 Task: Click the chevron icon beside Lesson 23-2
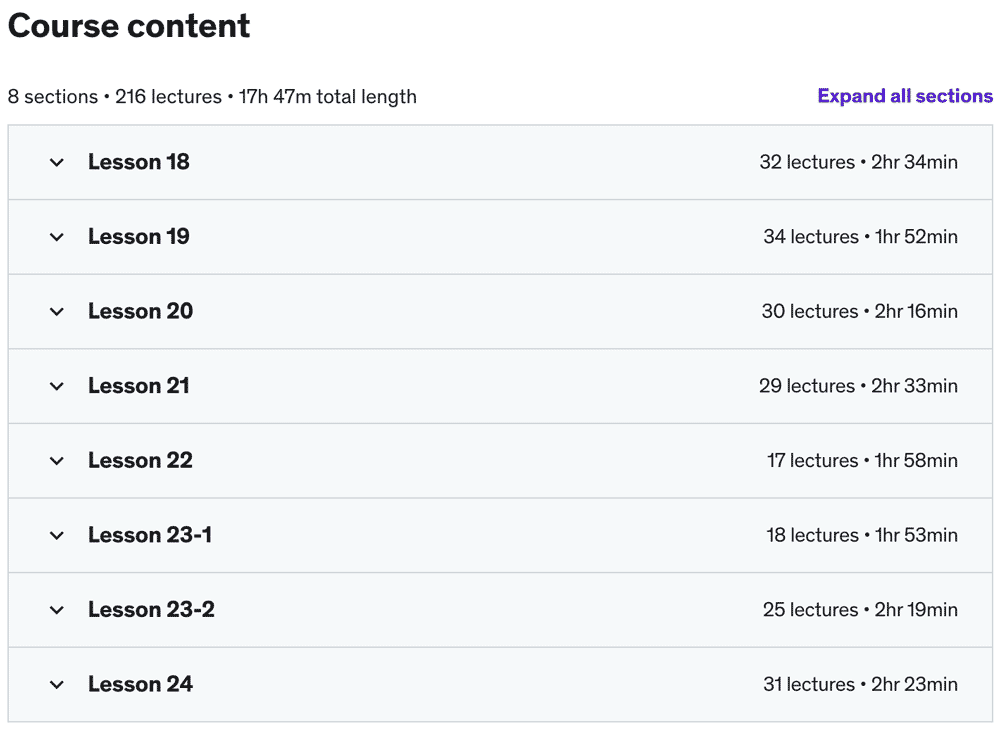(x=57, y=610)
